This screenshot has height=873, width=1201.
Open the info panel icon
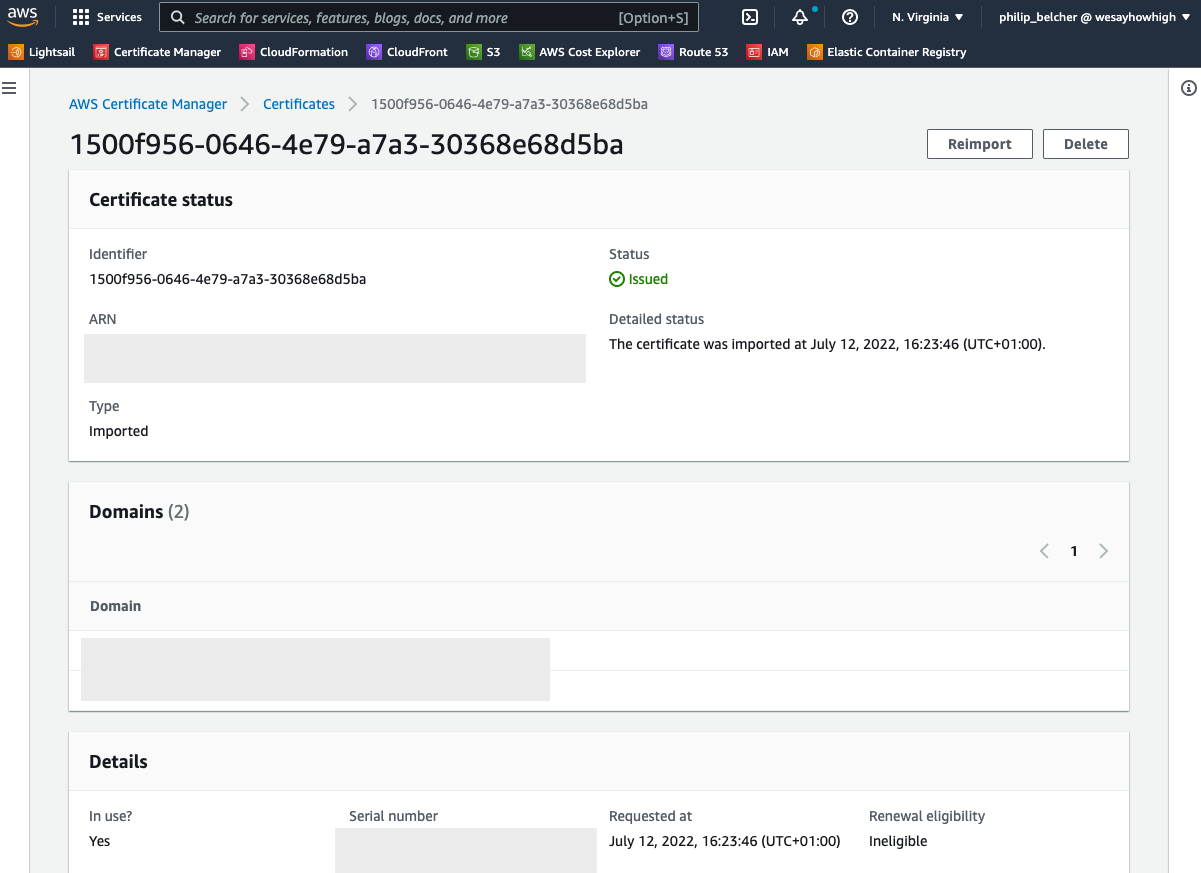(1188, 88)
